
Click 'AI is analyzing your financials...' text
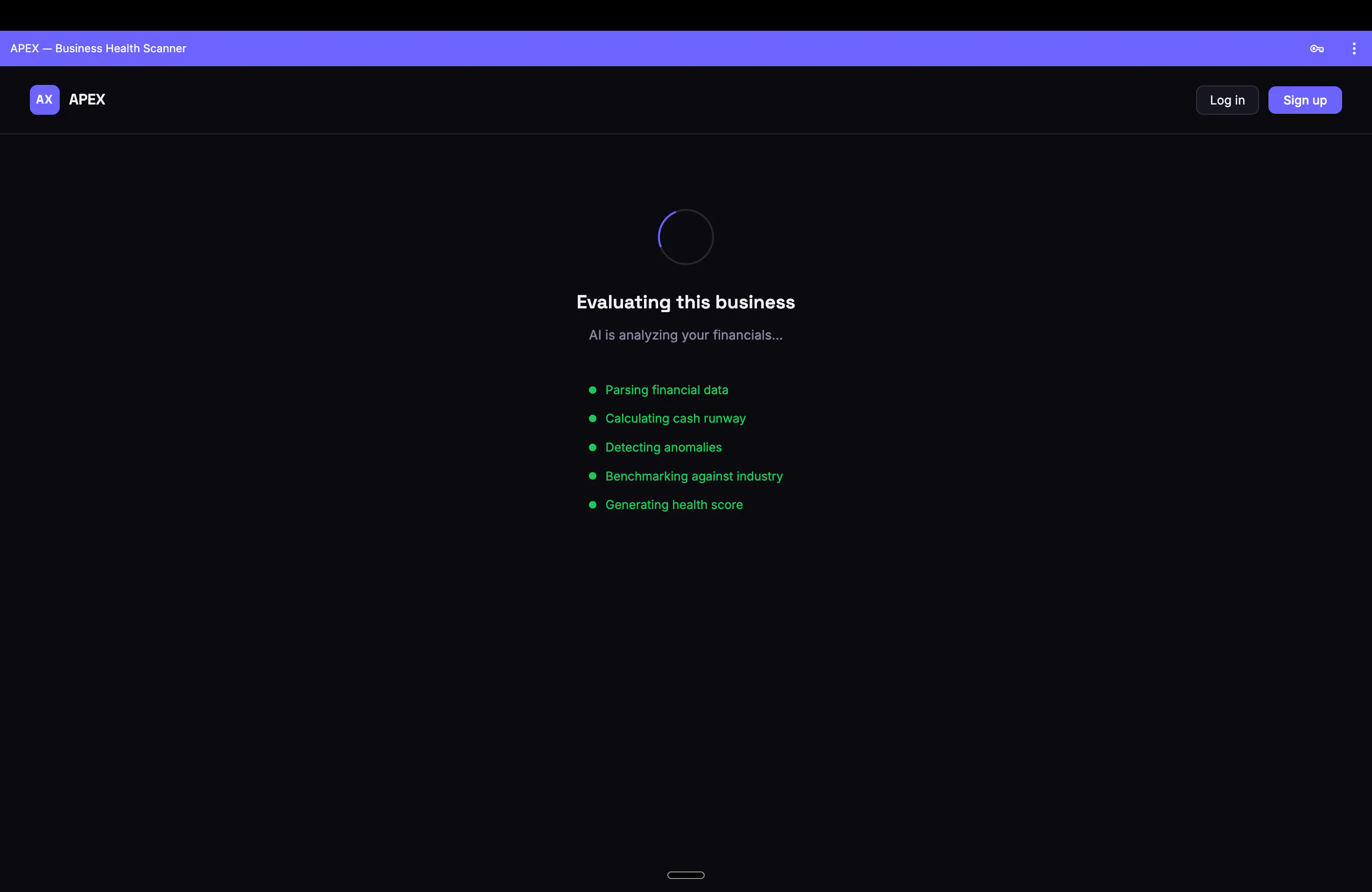point(686,335)
